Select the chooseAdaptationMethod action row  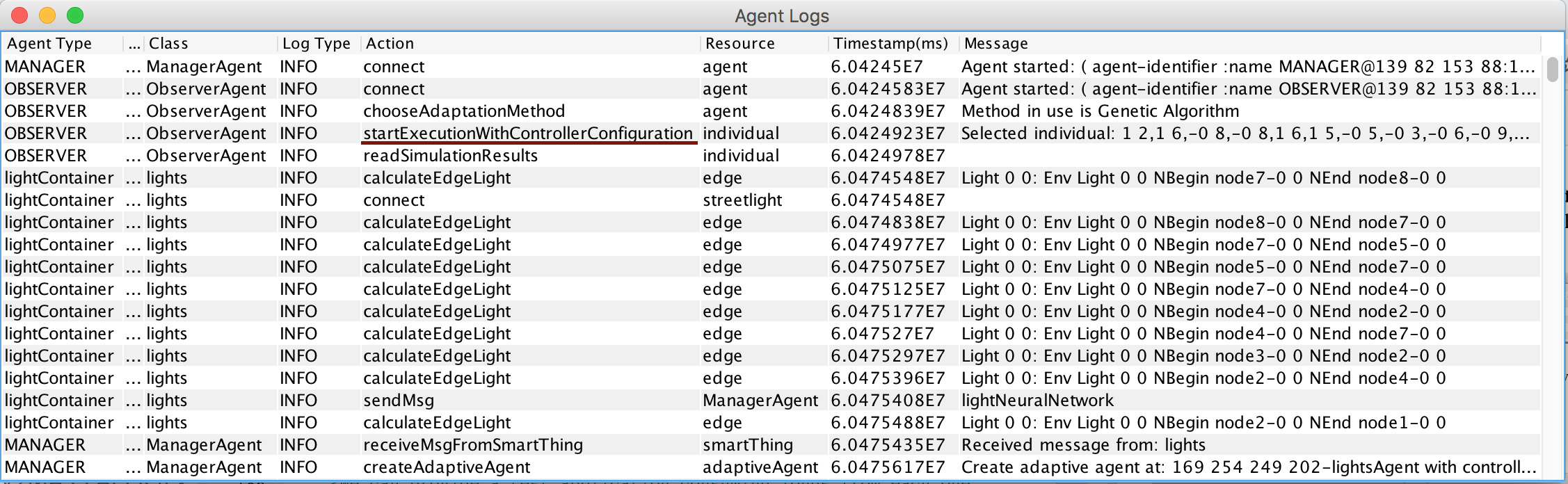point(463,111)
